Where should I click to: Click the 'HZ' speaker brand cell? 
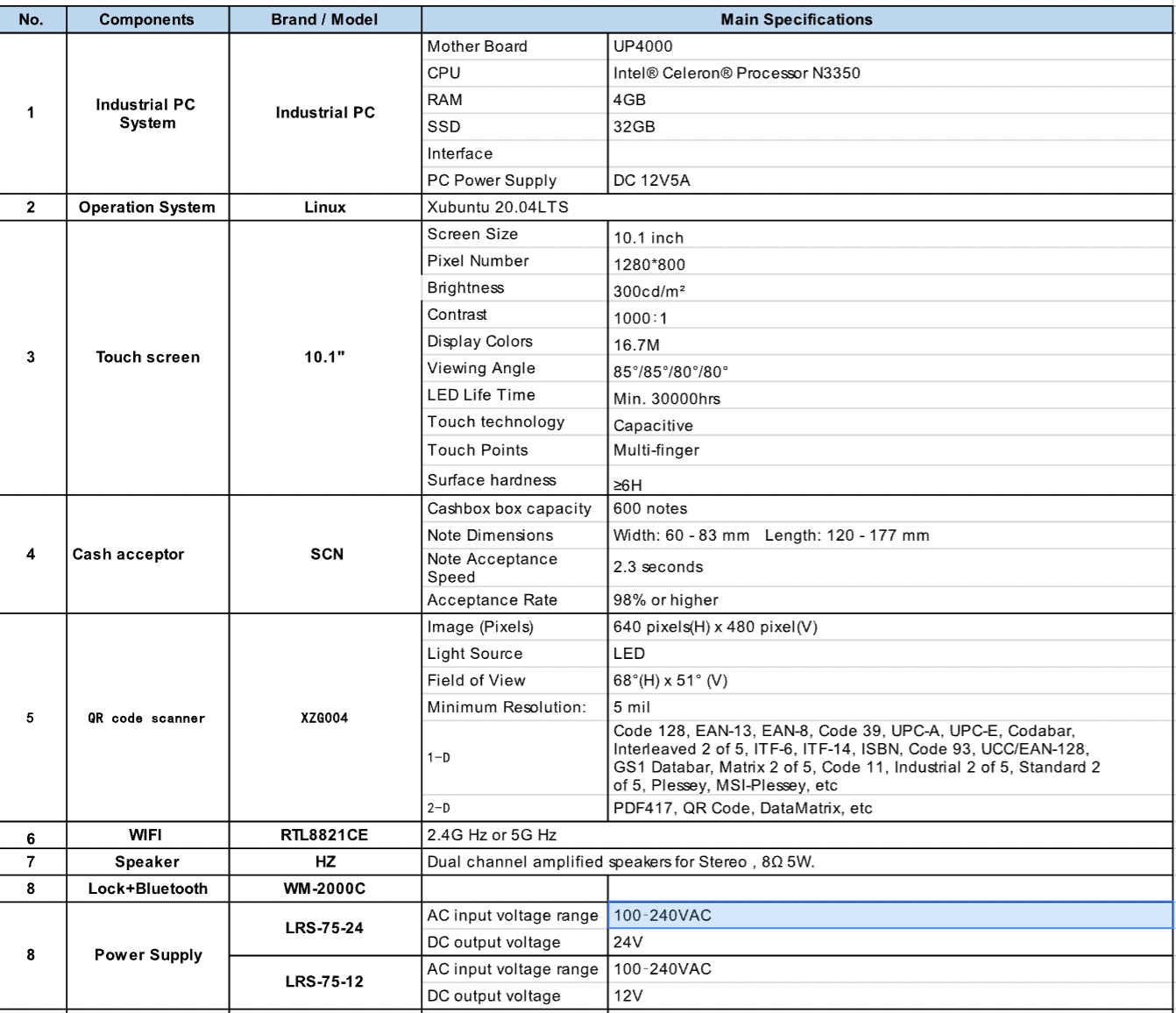click(325, 862)
